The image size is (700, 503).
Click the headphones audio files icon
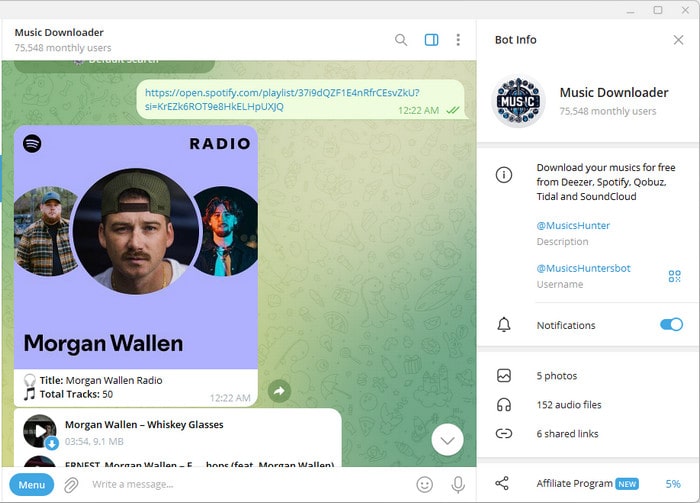click(504, 405)
